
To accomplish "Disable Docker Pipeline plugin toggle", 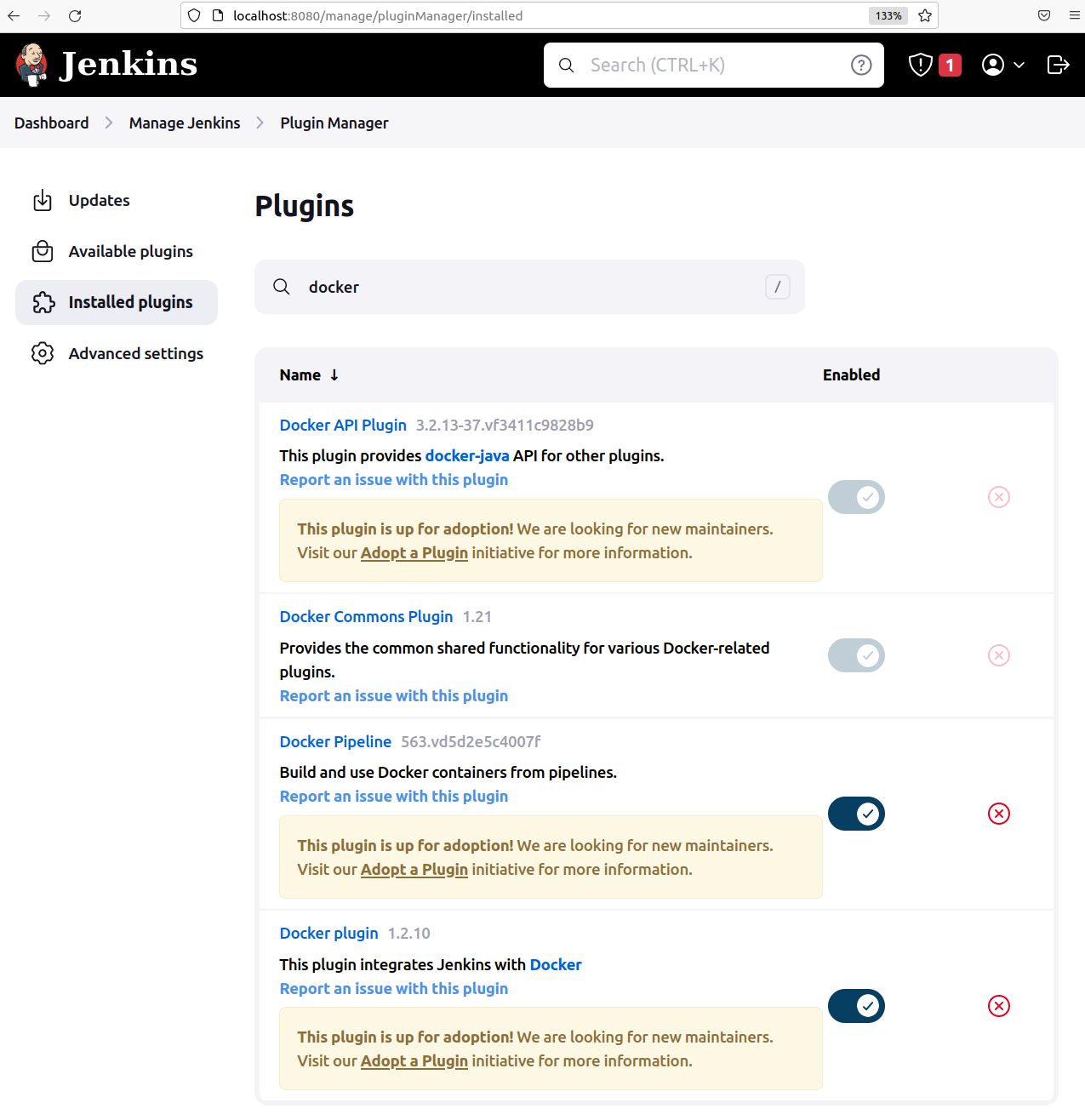I will 856,814.
